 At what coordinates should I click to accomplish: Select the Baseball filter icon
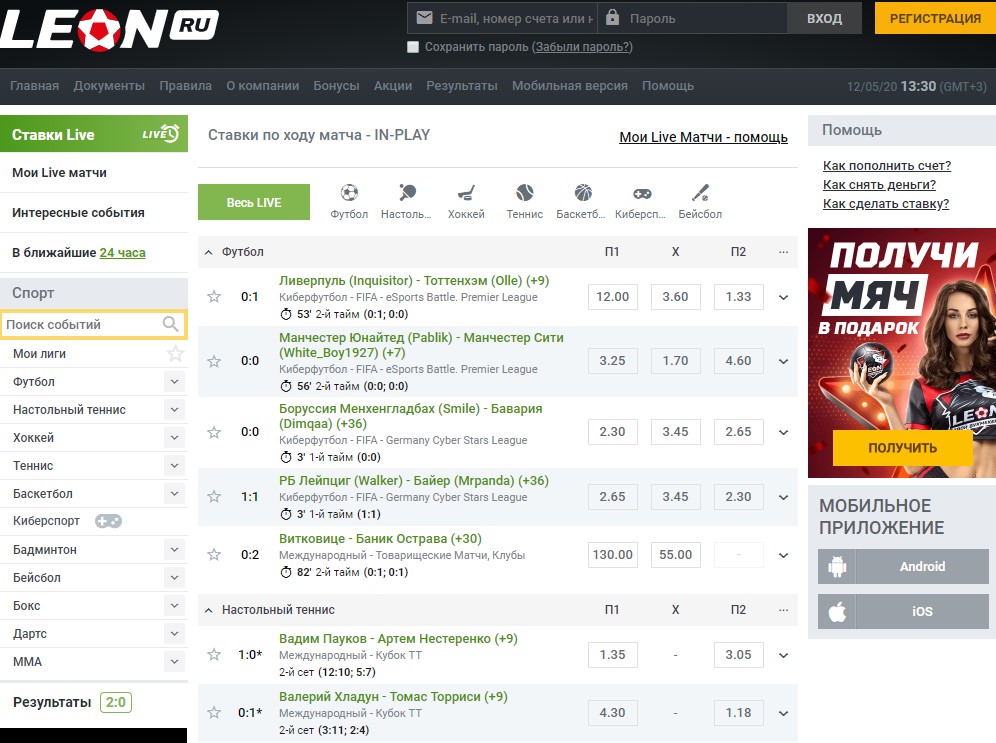(700, 193)
